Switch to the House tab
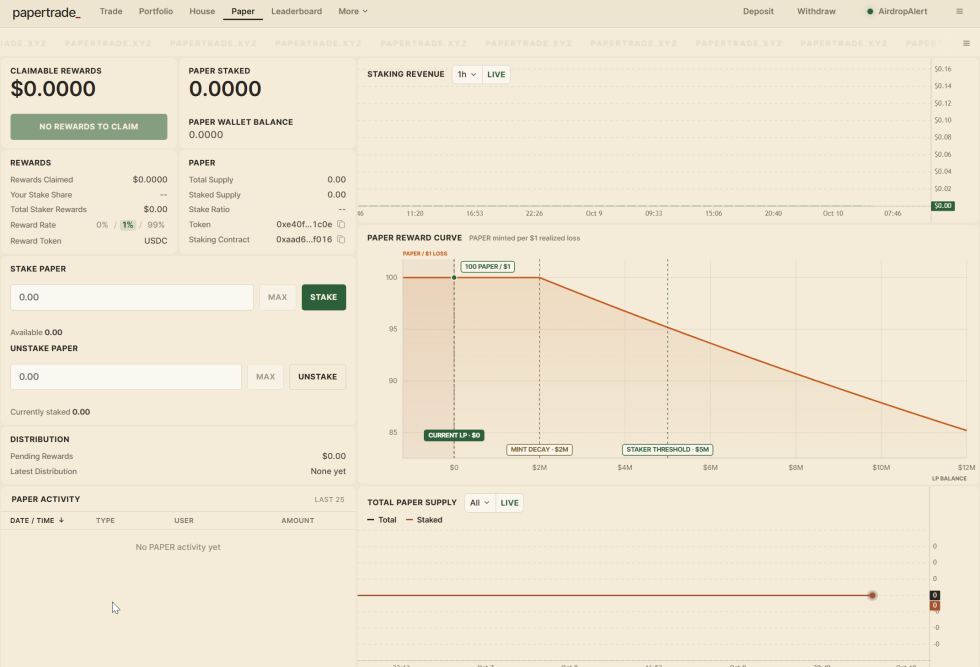This screenshot has width=980, height=667. (x=202, y=11)
